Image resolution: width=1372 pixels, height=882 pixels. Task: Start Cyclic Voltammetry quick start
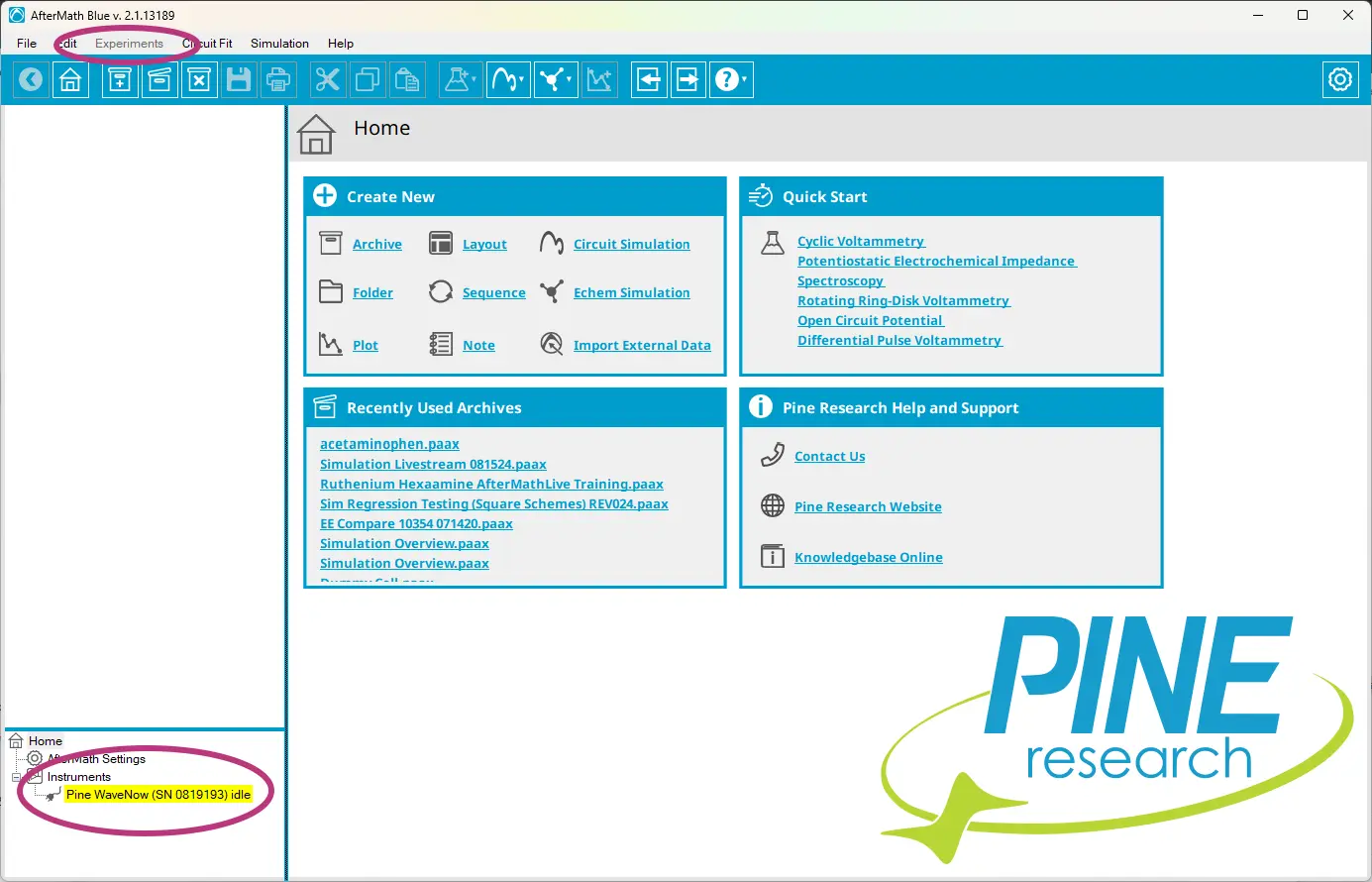tap(861, 241)
